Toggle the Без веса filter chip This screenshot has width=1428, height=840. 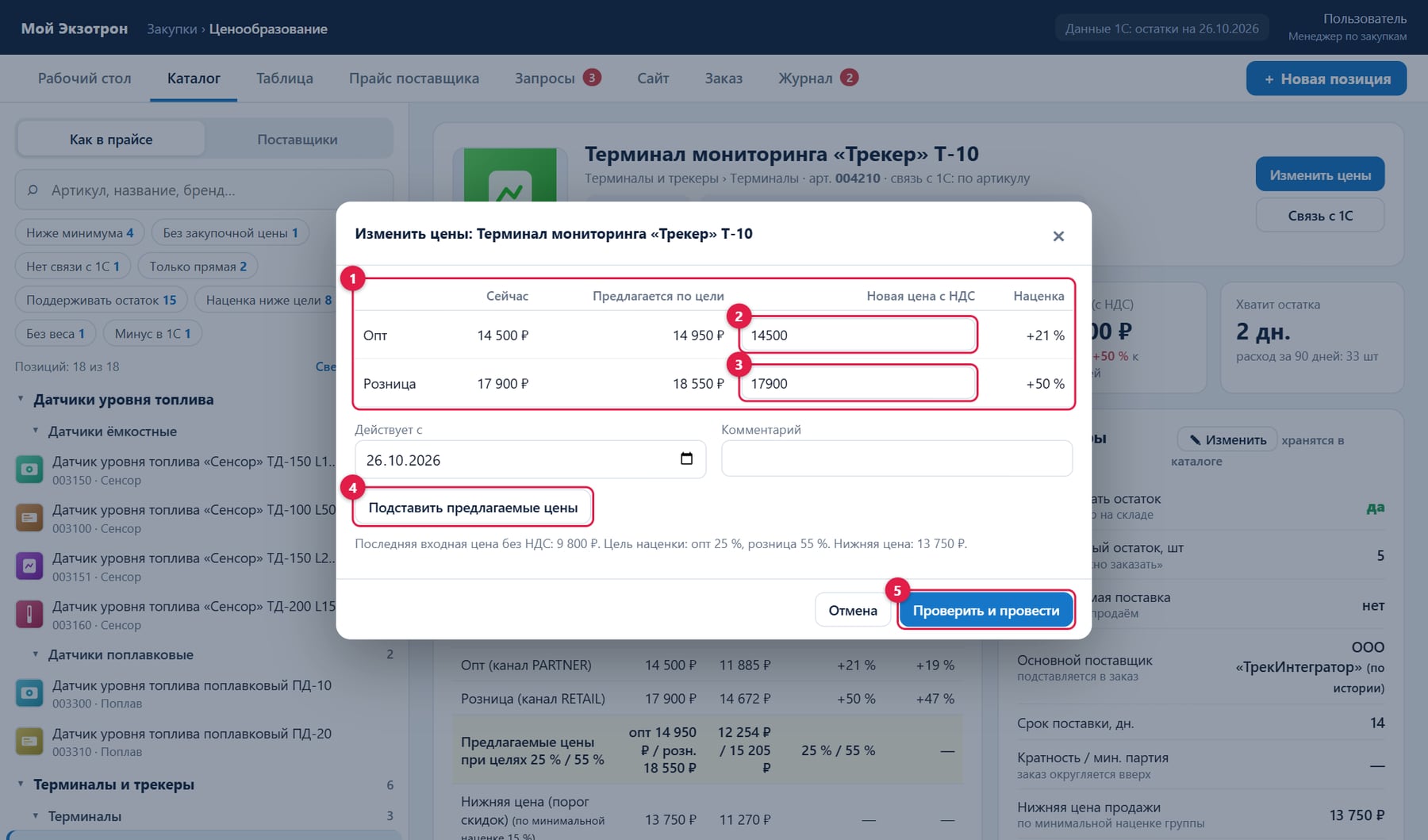click(x=56, y=334)
